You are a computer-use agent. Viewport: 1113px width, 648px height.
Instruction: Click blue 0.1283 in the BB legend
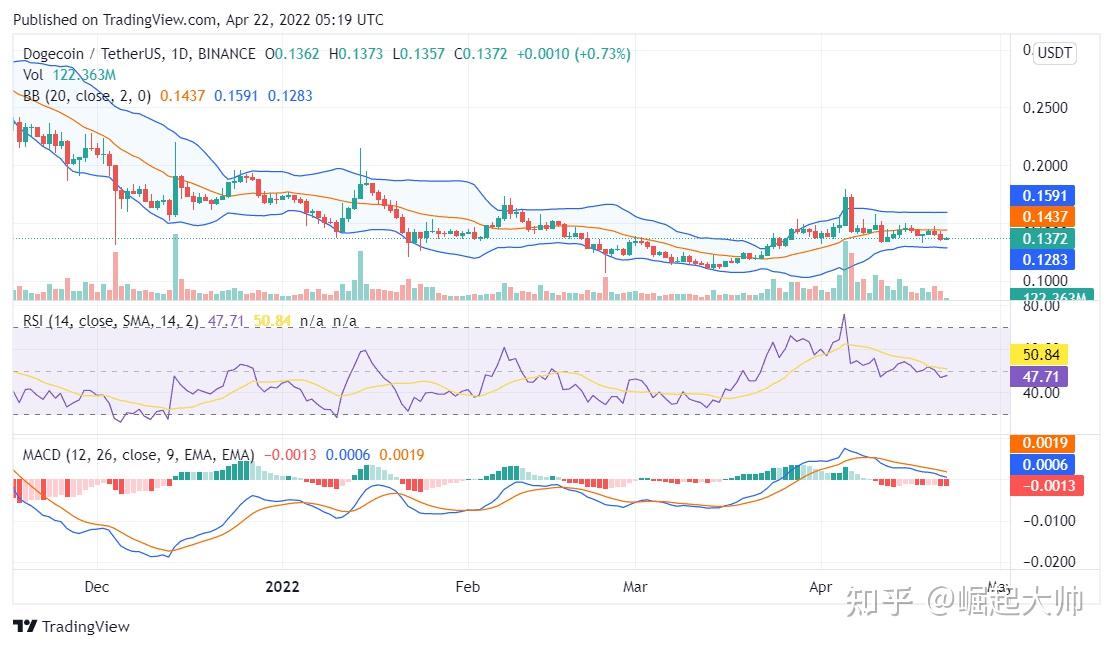pos(290,96)
